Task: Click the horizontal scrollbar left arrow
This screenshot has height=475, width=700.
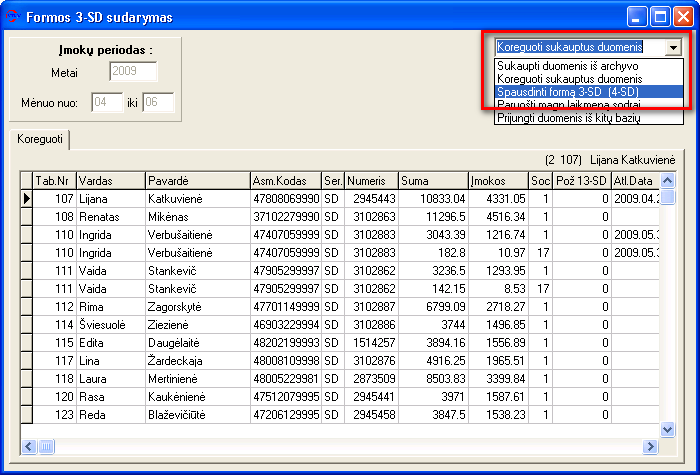Action: coord(29,446)
